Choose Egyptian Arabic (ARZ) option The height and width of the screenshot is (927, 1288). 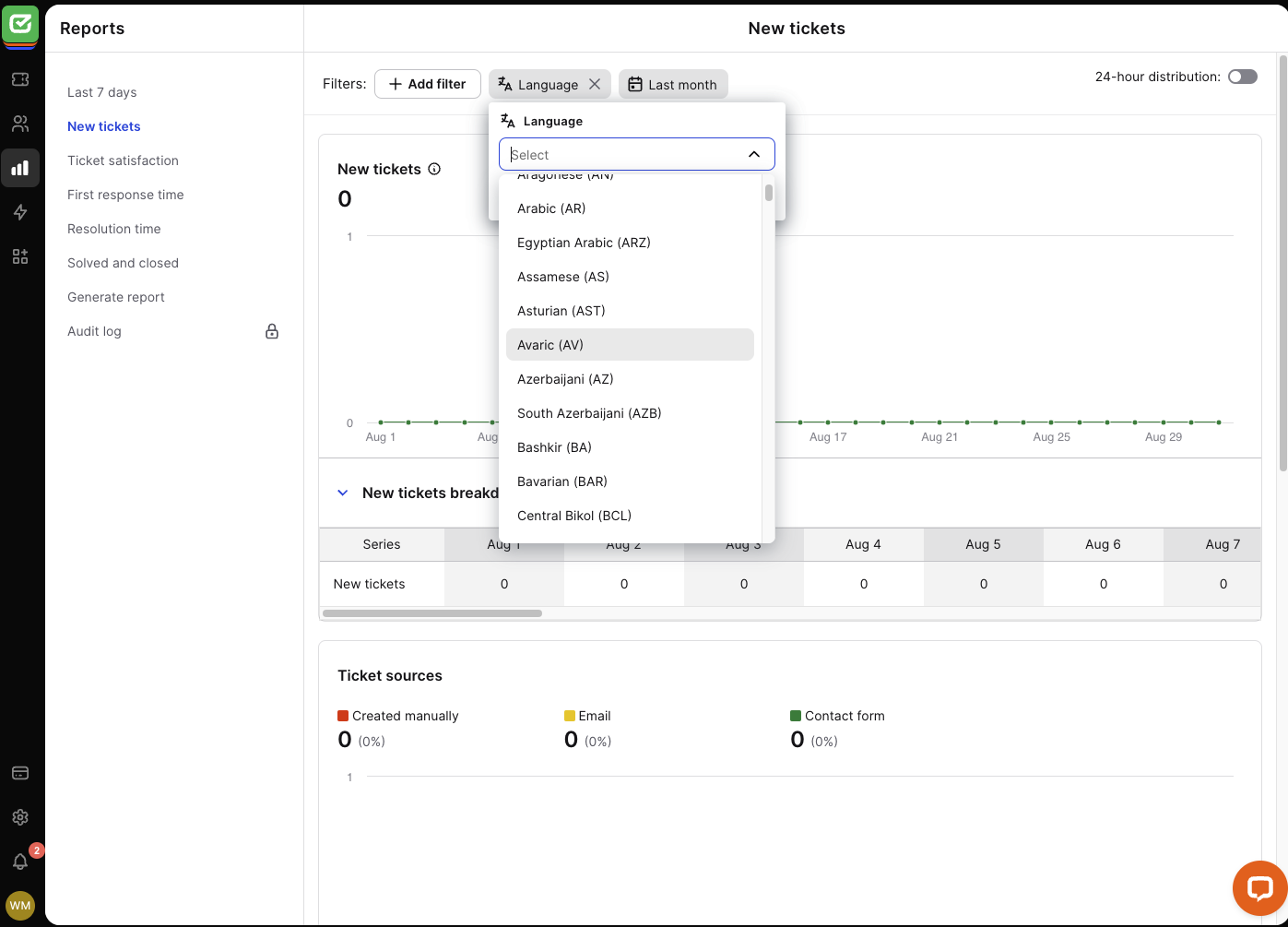pyautogui.click(x=630, y=243)
